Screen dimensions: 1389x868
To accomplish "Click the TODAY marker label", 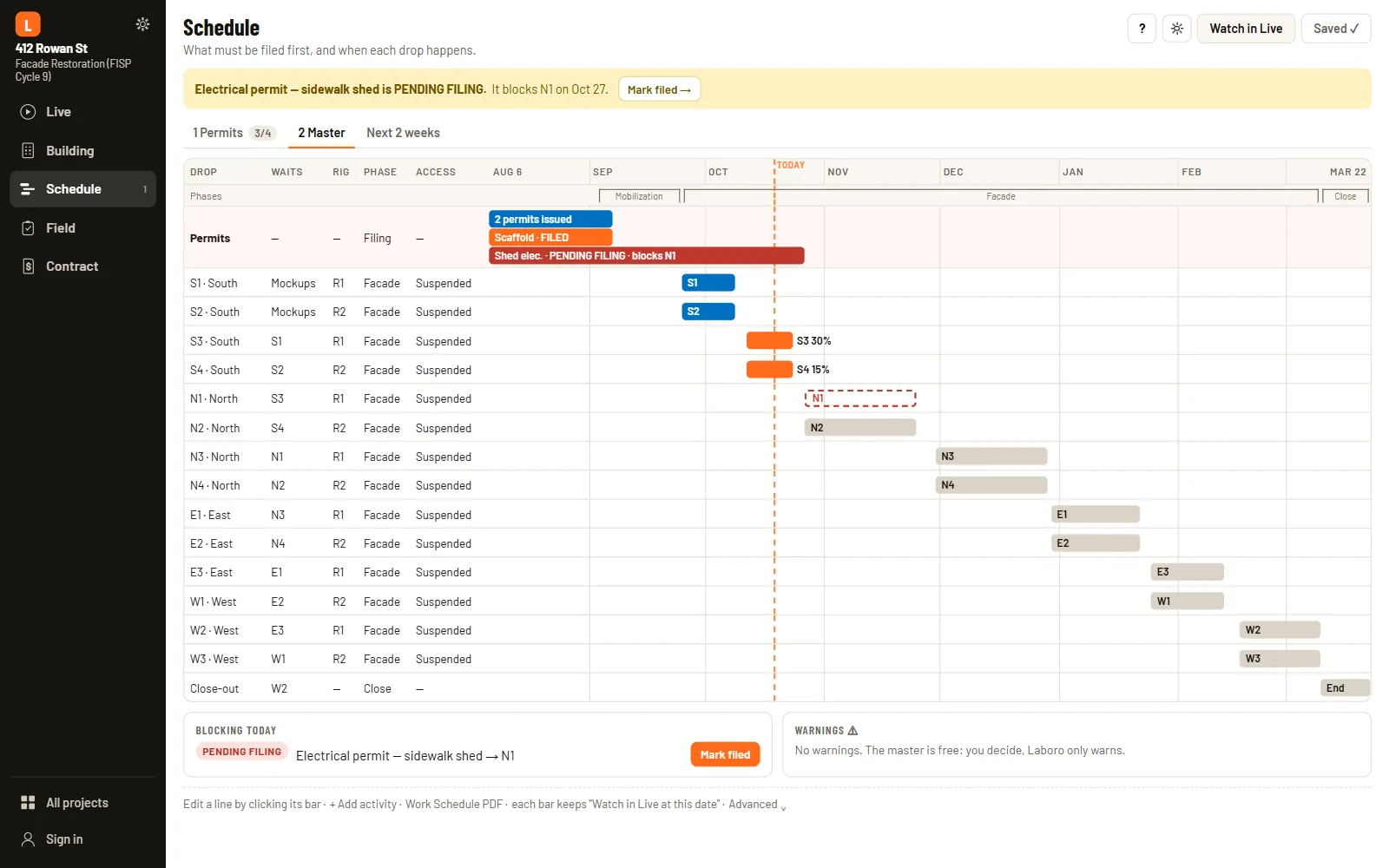I will pos(791,165).
